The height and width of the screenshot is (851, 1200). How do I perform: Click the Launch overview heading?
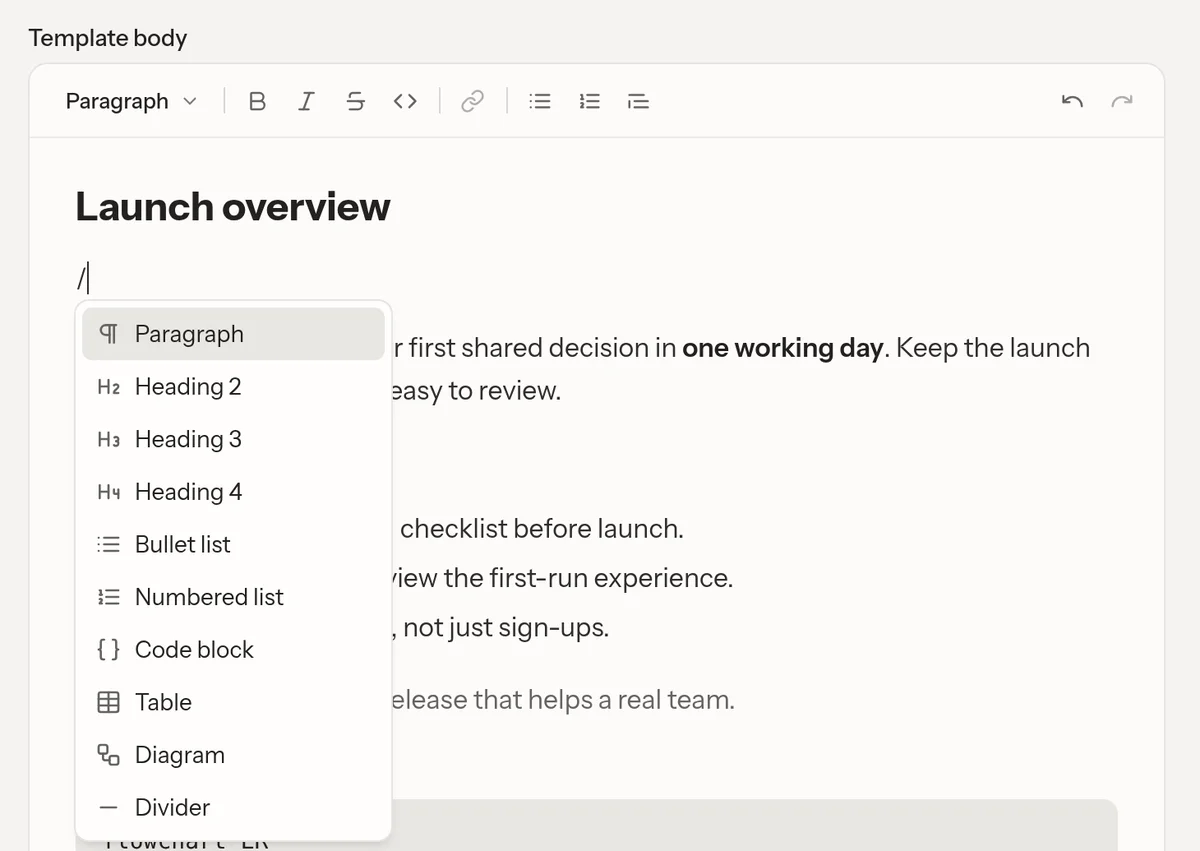(x=233, y=207)
